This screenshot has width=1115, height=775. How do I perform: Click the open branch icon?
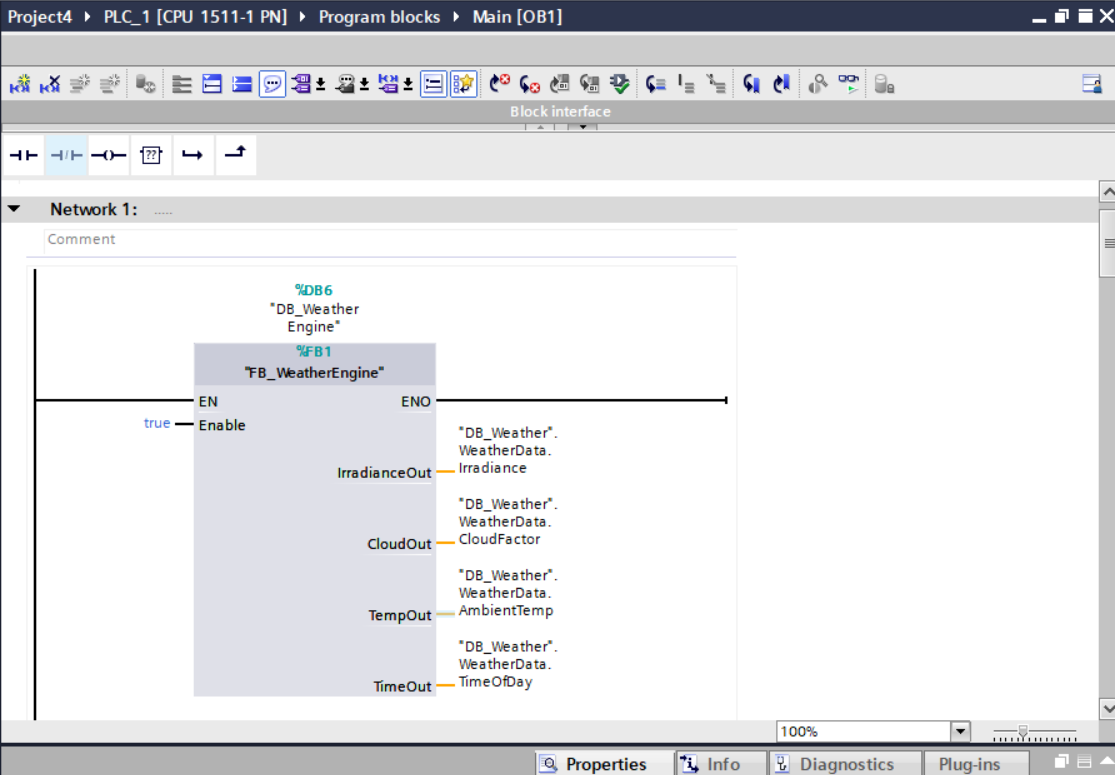(193, 155)
